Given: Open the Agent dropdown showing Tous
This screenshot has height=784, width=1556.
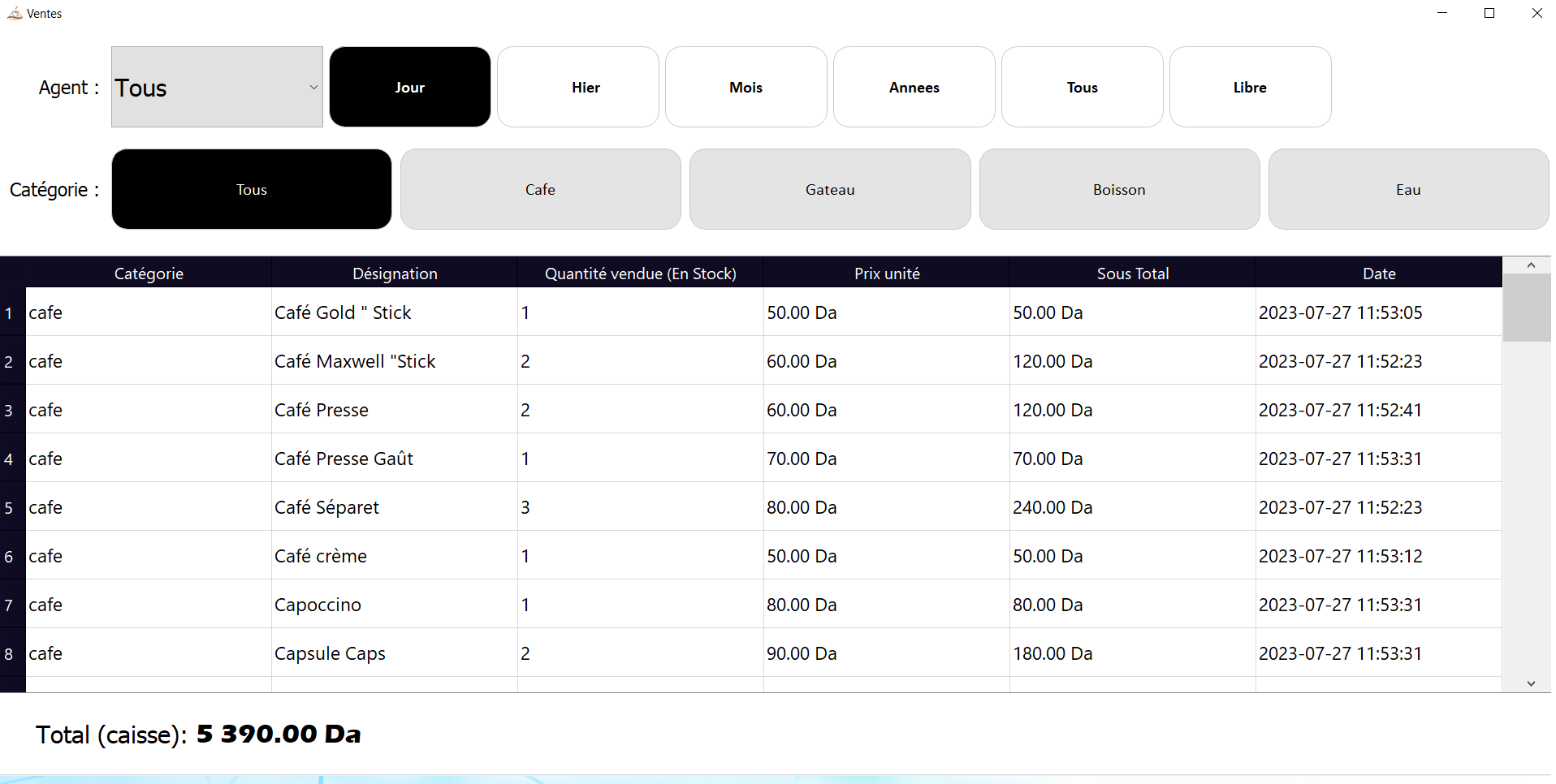Looking at the screenshot, I should (217, 87).
